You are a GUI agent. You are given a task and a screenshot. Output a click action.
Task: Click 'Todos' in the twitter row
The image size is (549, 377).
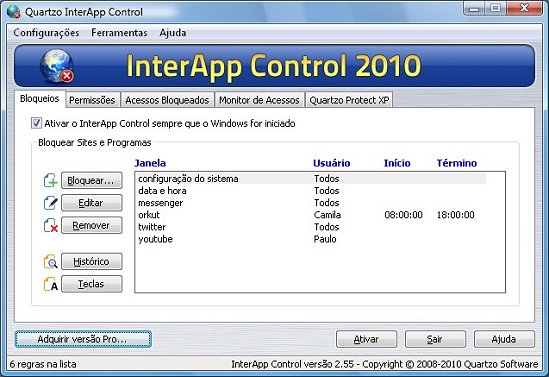click(x=327, y=227)
